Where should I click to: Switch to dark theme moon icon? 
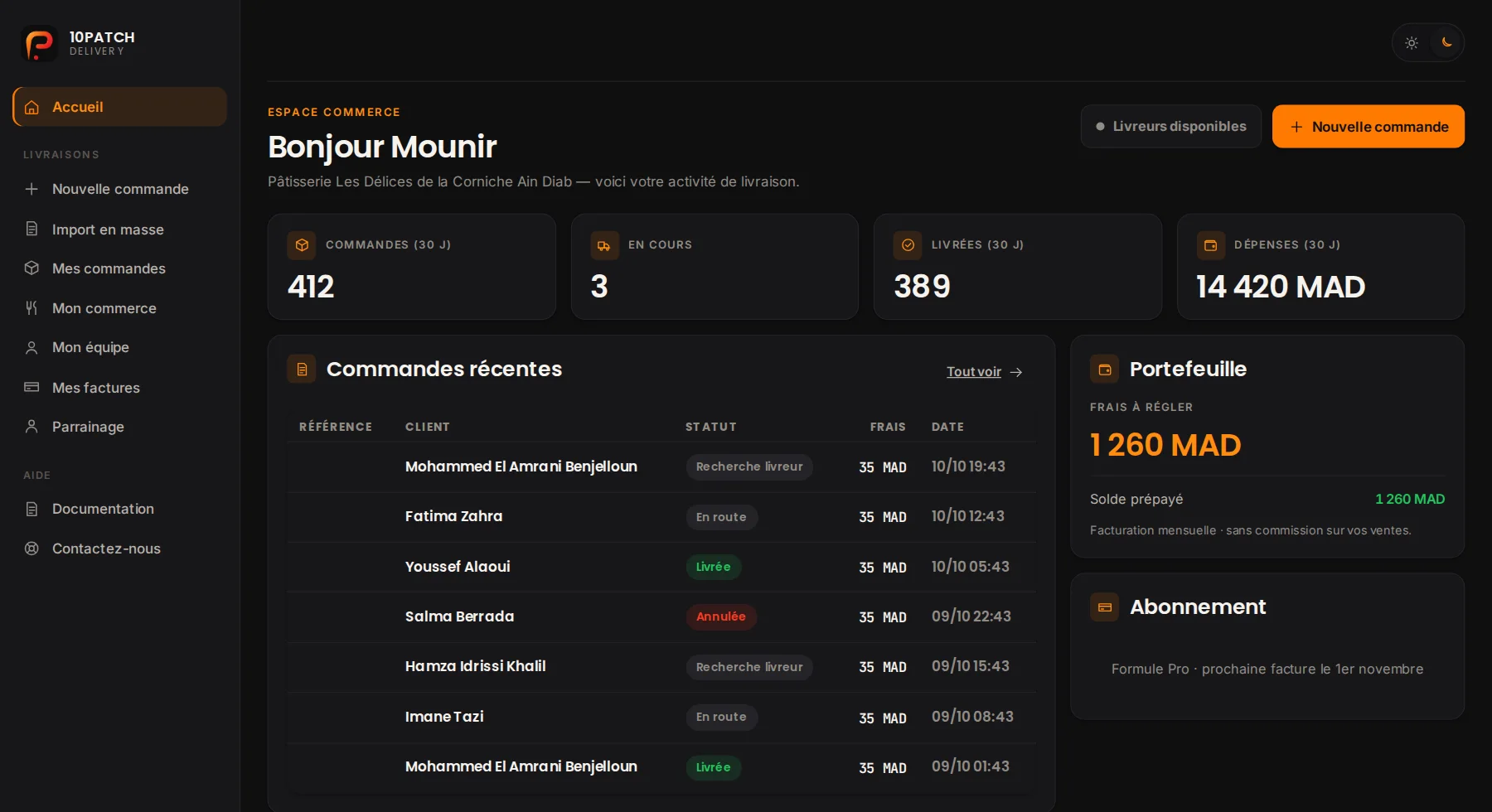(1446, 42)
